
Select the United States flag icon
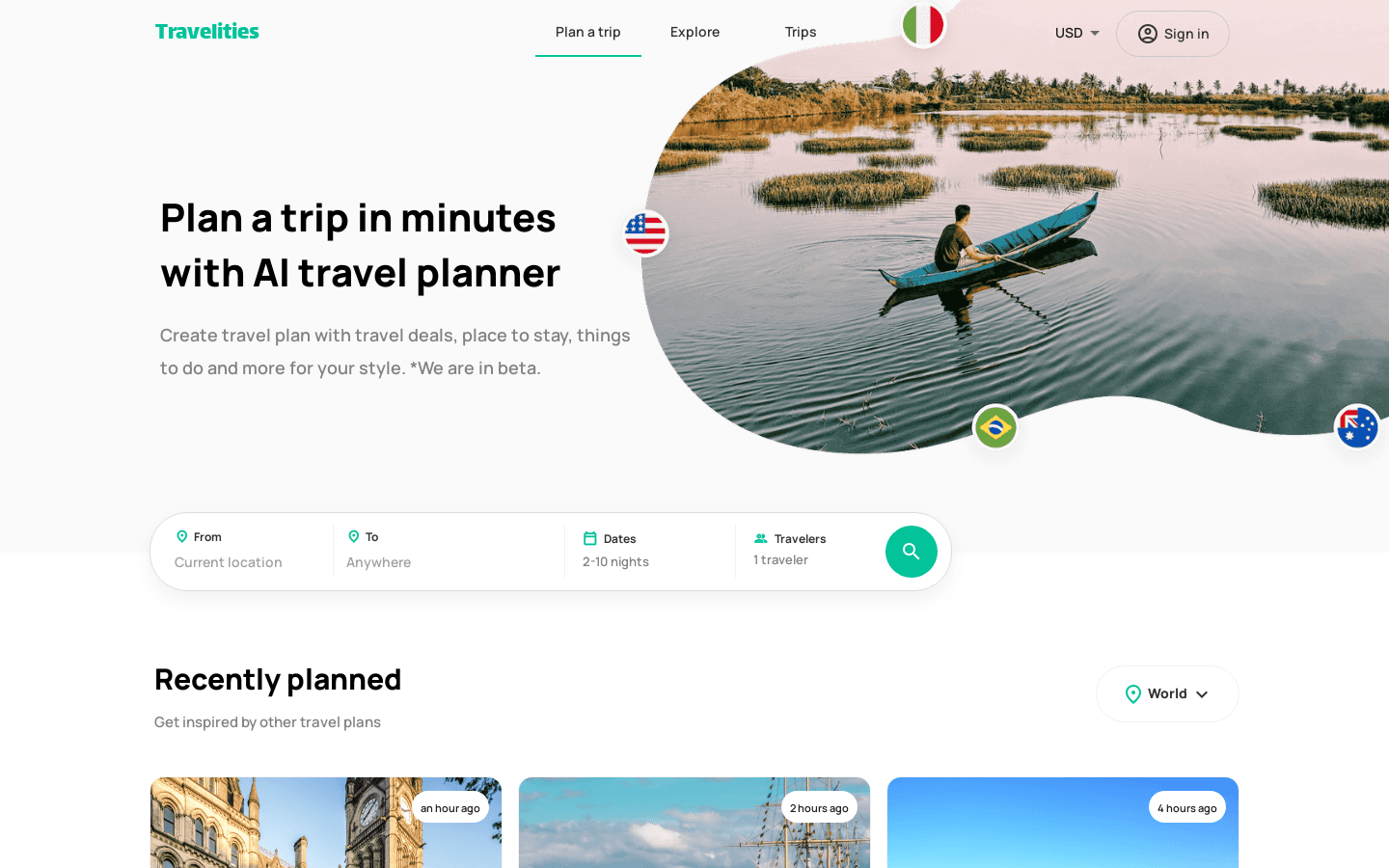(x=645, y=233)
